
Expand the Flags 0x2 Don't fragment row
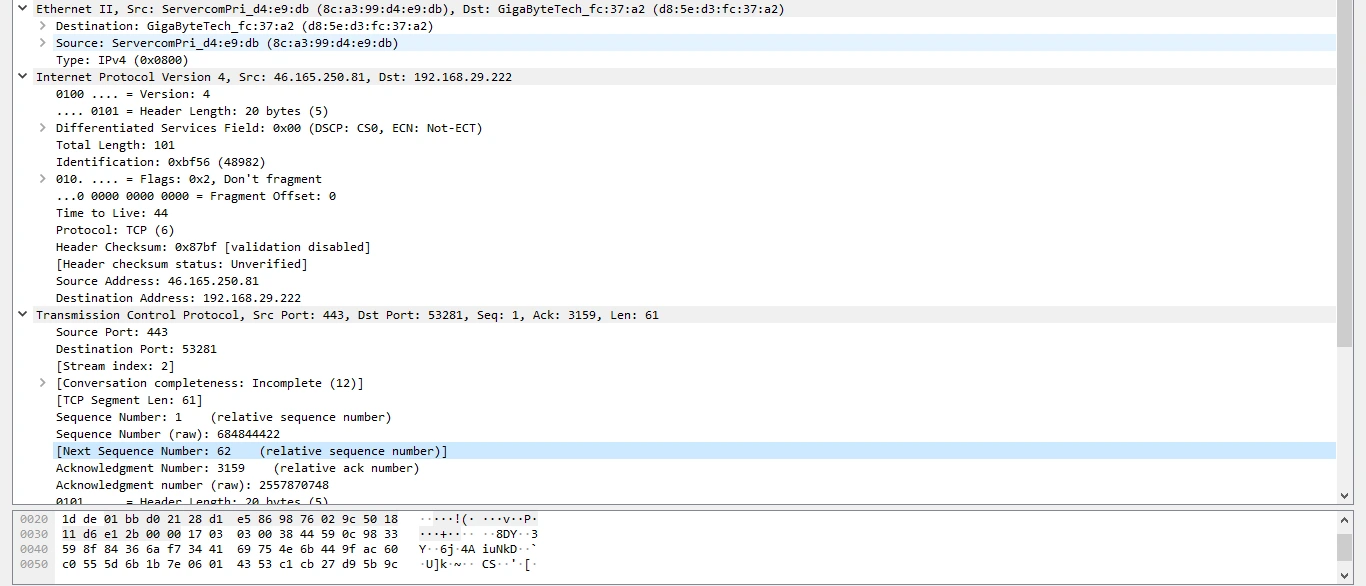(x=43, y=179)
